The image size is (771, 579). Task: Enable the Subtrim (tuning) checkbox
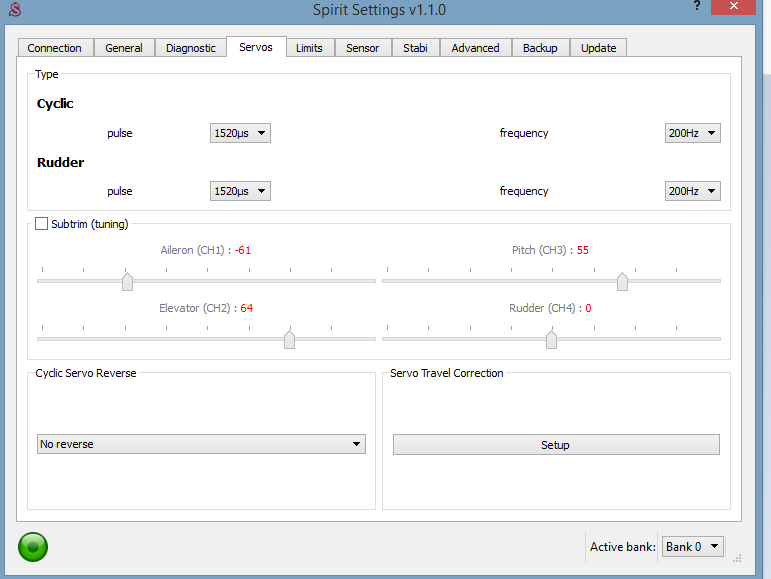pos(42,224)
